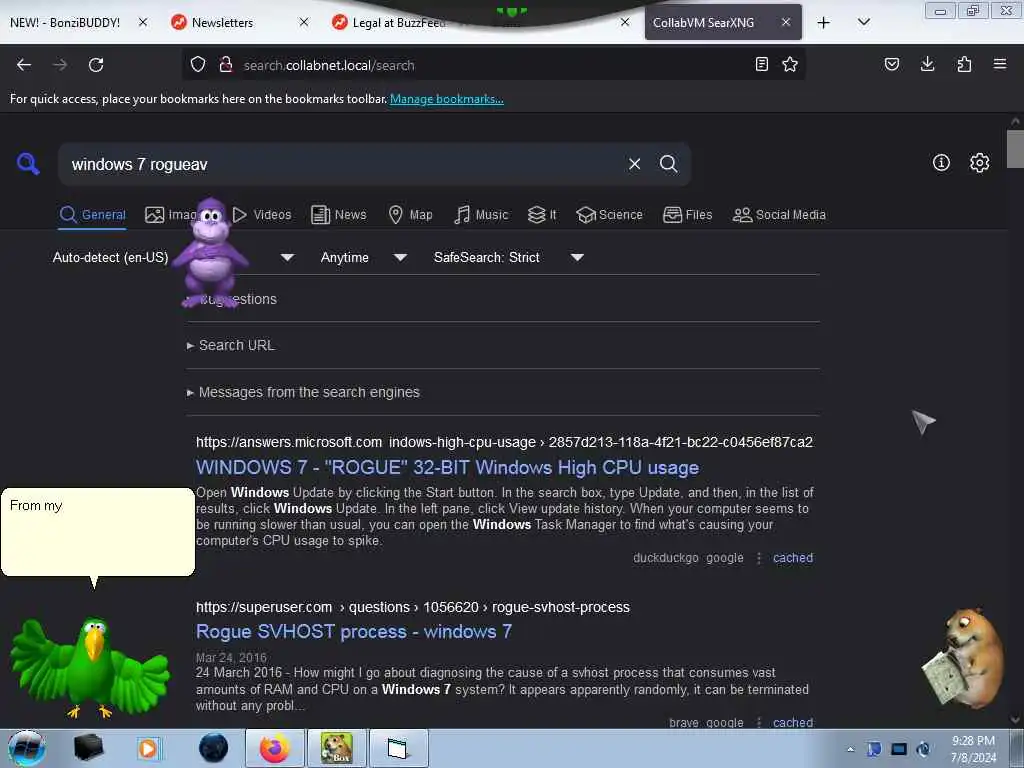The width and height of the screenshot is (1024, 768).
Task: Switch to the News search category
Action: (339, 215)
